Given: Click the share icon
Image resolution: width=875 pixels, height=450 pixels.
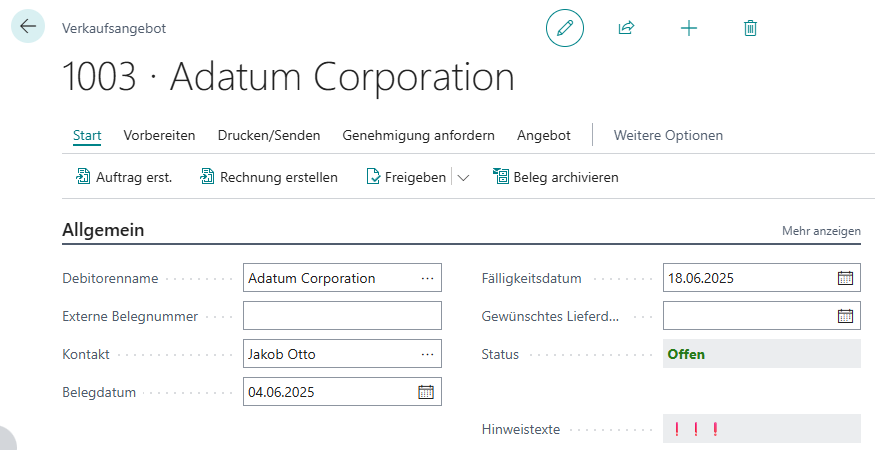Looking at the screenshot, I should (626, 28).
